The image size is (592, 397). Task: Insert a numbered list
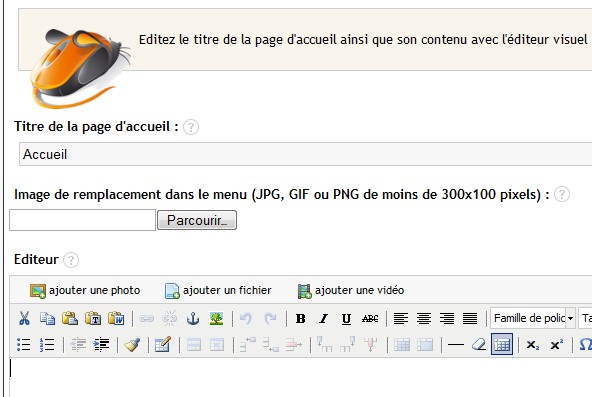coord(47,345)
